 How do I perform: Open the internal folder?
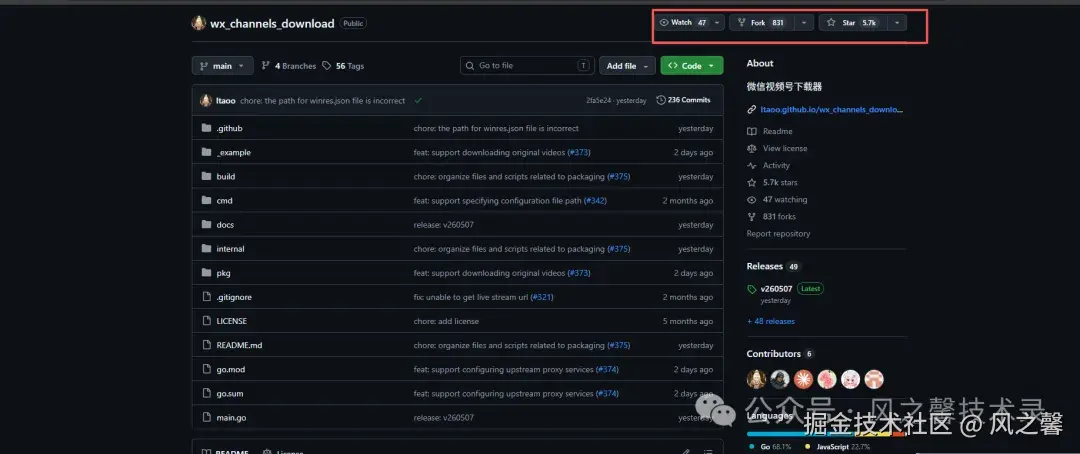click(230, 249)
